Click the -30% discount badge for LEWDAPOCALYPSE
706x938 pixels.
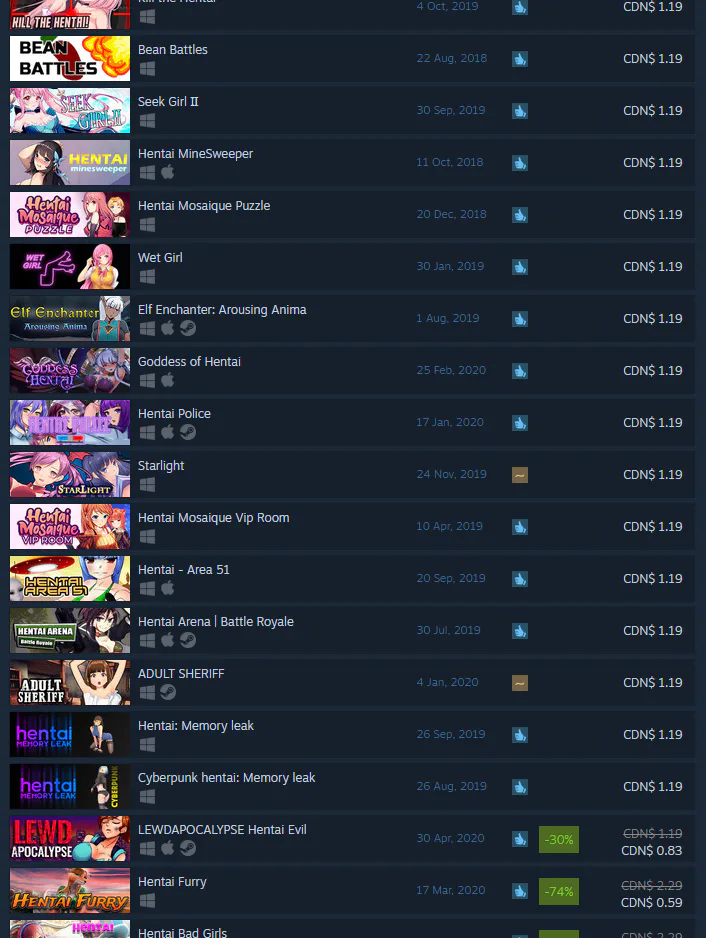(559, 839)
